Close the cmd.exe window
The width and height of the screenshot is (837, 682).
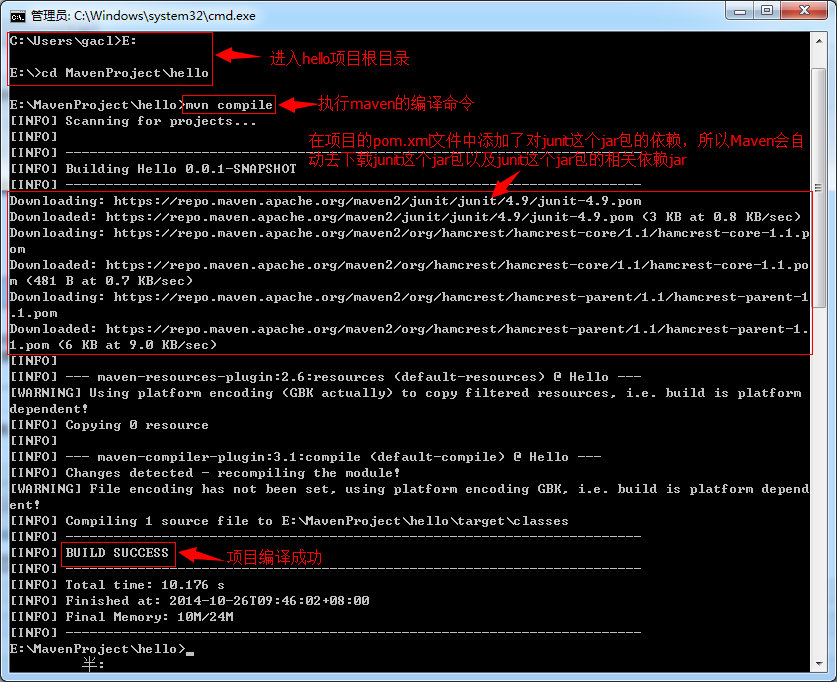click(804, 11)
